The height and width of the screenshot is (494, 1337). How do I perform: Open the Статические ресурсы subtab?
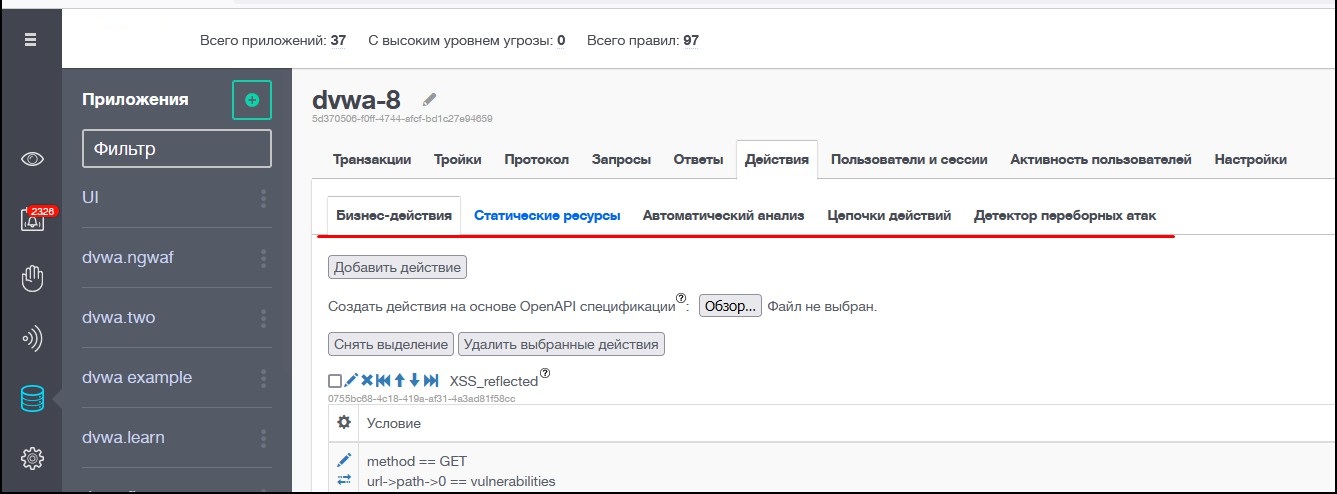[547, 215]
